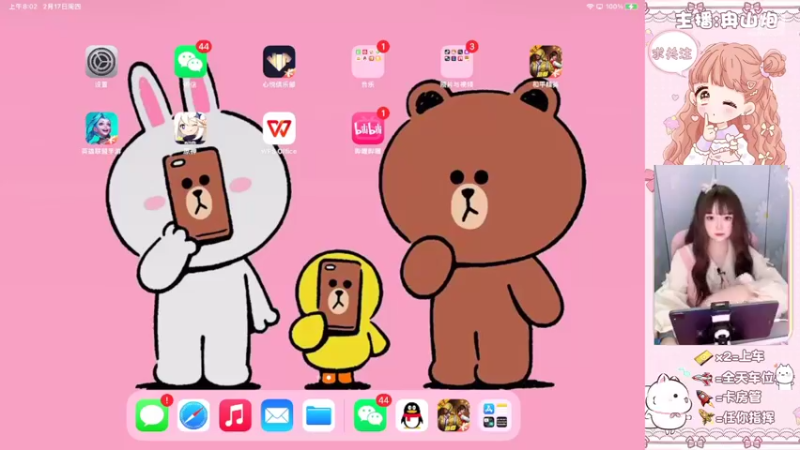The height and width of the screenshot is (450, 800).
Task: Launch 和平精英 from the home screen grid
Action: pyautogui.click(x=545, y=62)
